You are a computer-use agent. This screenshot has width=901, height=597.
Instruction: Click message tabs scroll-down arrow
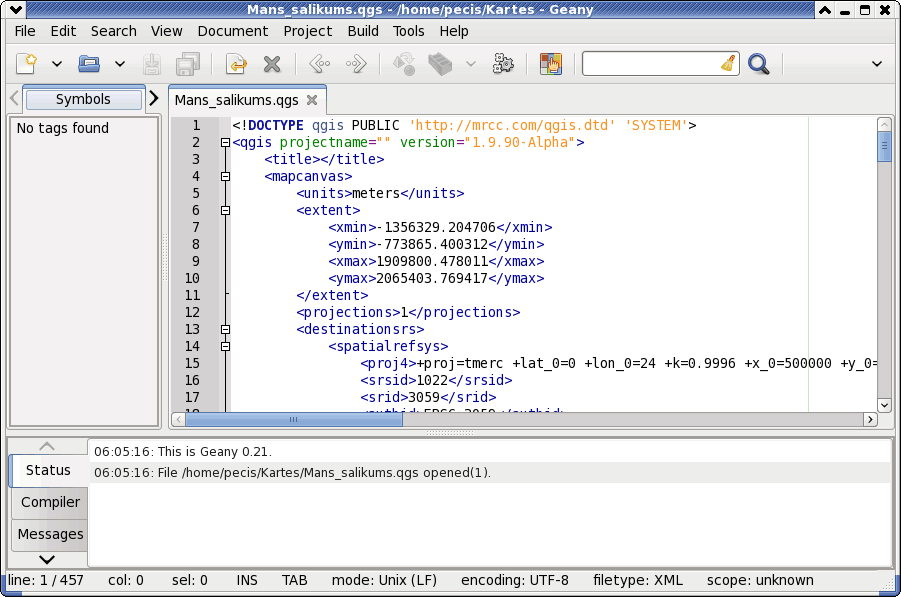pyautogui.click(x=47, y=559)
